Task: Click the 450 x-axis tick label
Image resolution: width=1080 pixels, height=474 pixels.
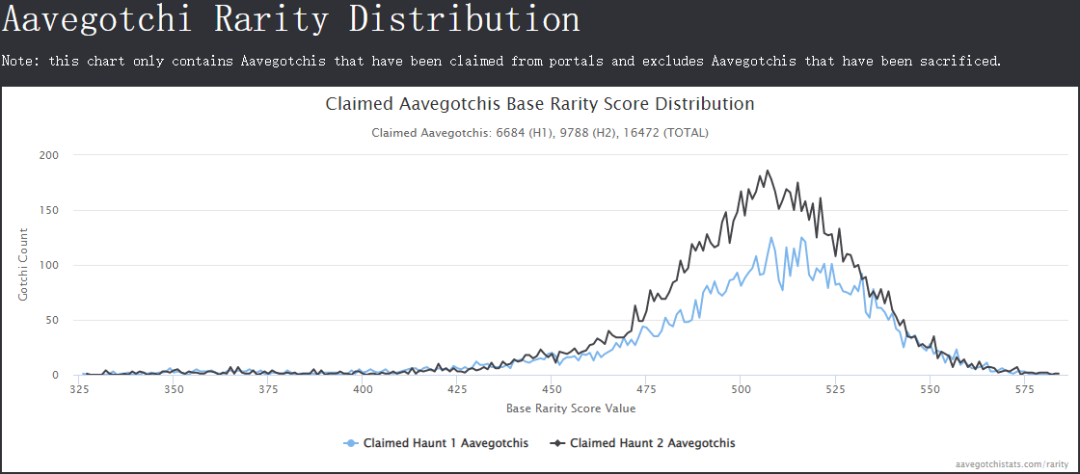Action: tap(550, 390)
